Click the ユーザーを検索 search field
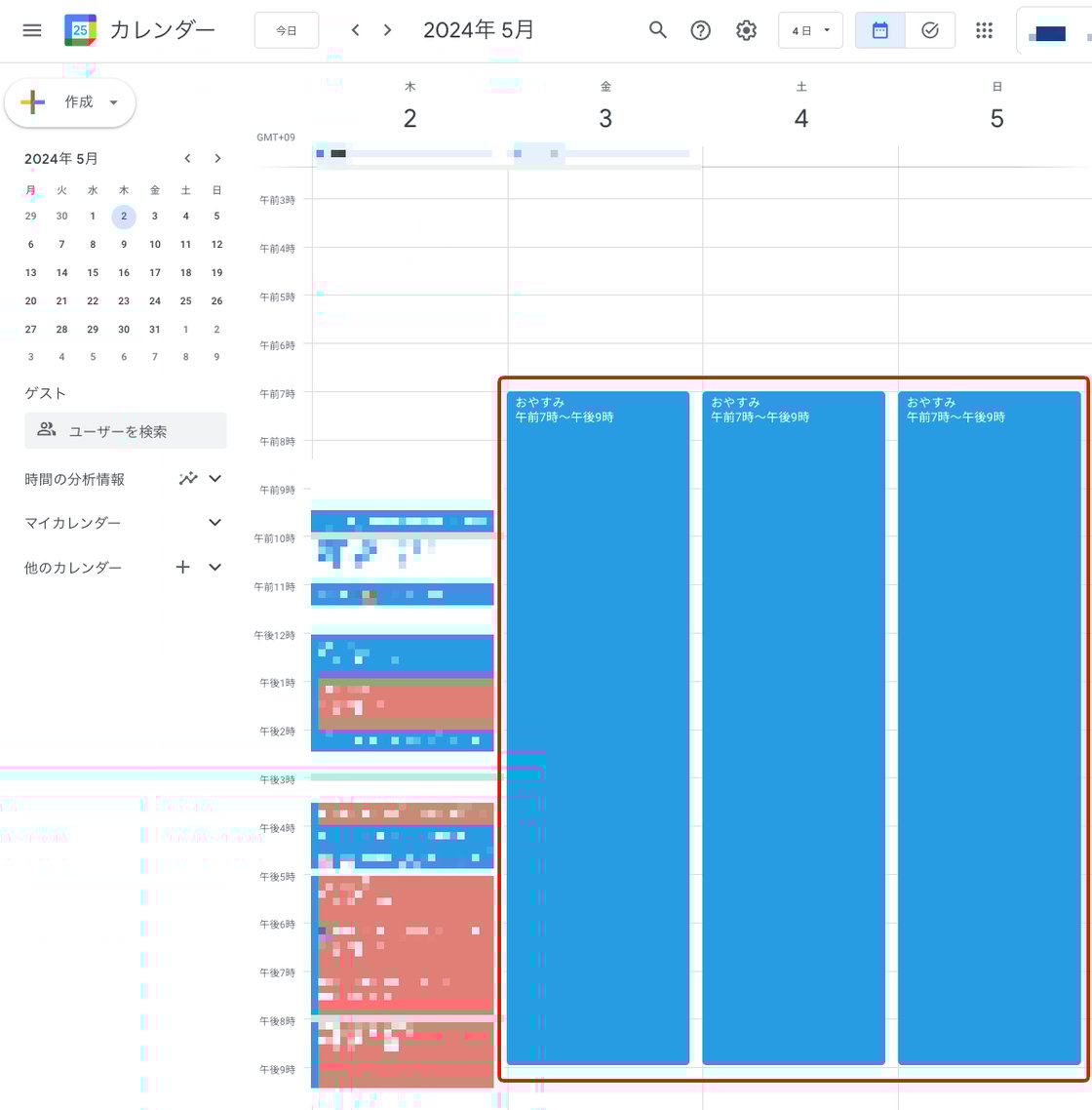Screen dimensions: 1092x1110 pos(126,431)
